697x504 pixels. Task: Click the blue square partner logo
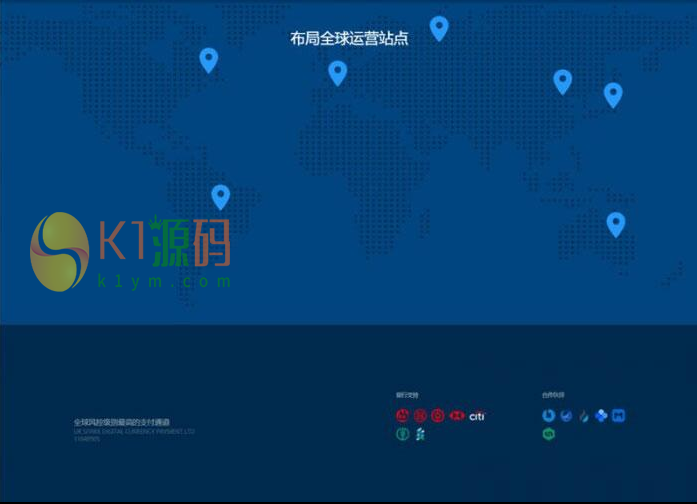[x=619, y=416]
